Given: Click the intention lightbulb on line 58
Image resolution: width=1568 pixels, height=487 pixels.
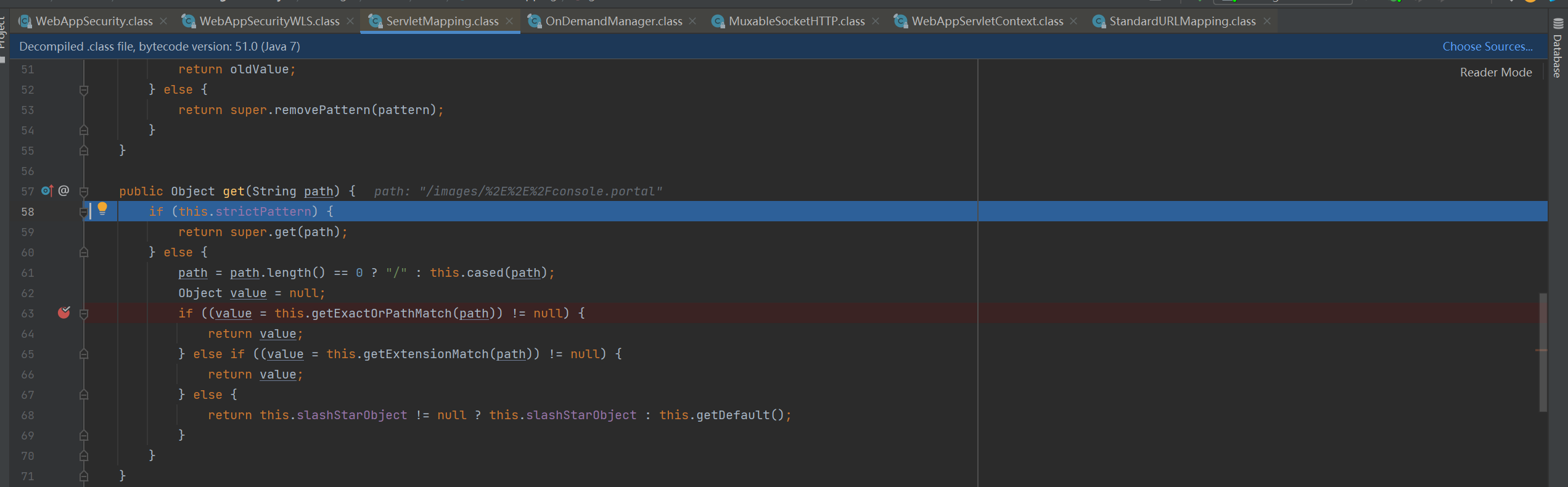Looking at the screenshot, I should 102,209.
